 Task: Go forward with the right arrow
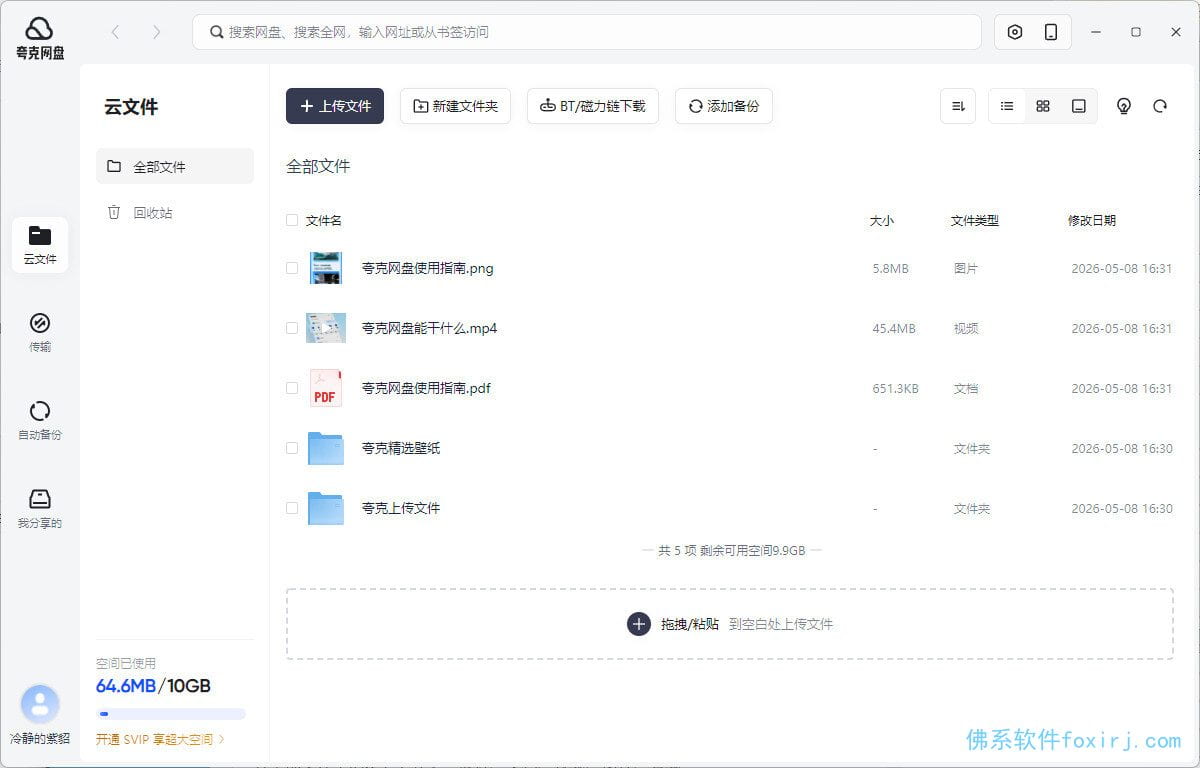pos(156,32)
